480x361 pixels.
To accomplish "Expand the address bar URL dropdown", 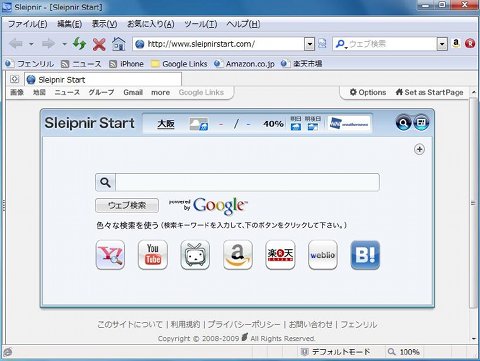I will [x=310, y=44].
